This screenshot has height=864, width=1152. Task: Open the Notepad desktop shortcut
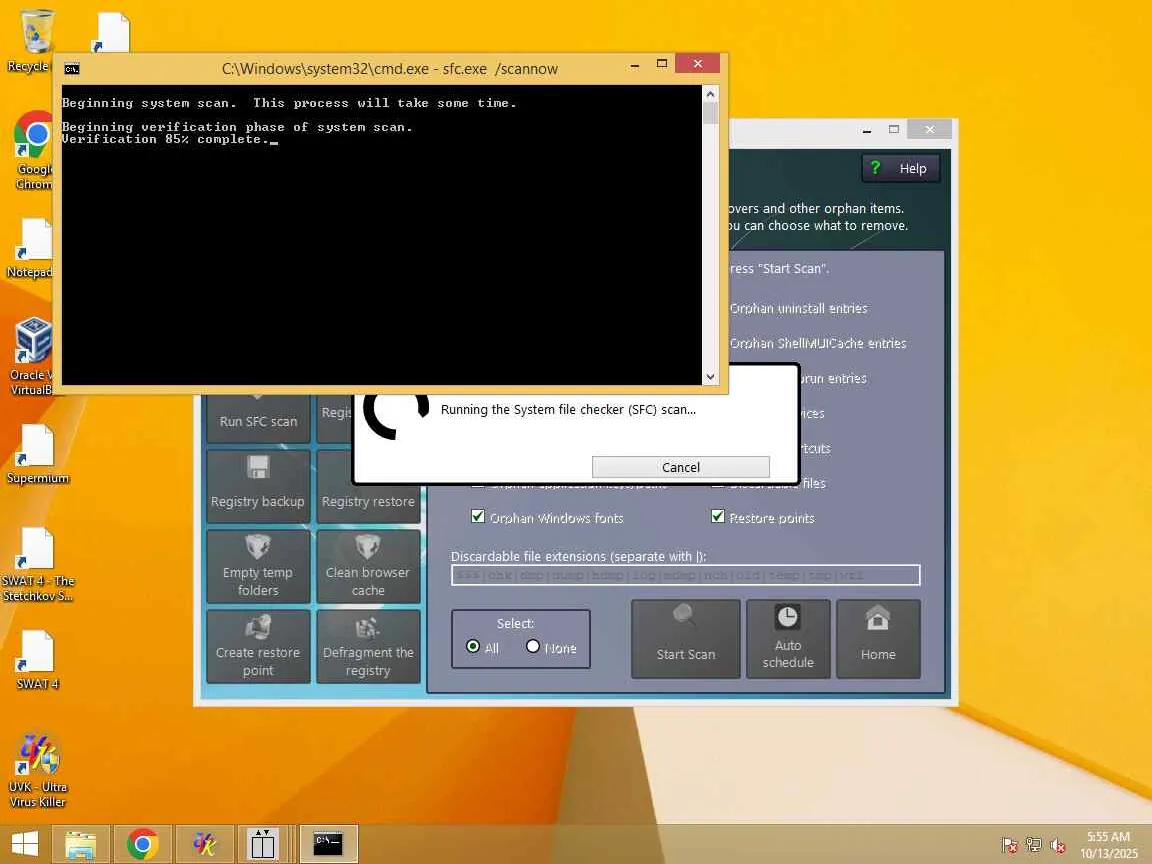34,250
